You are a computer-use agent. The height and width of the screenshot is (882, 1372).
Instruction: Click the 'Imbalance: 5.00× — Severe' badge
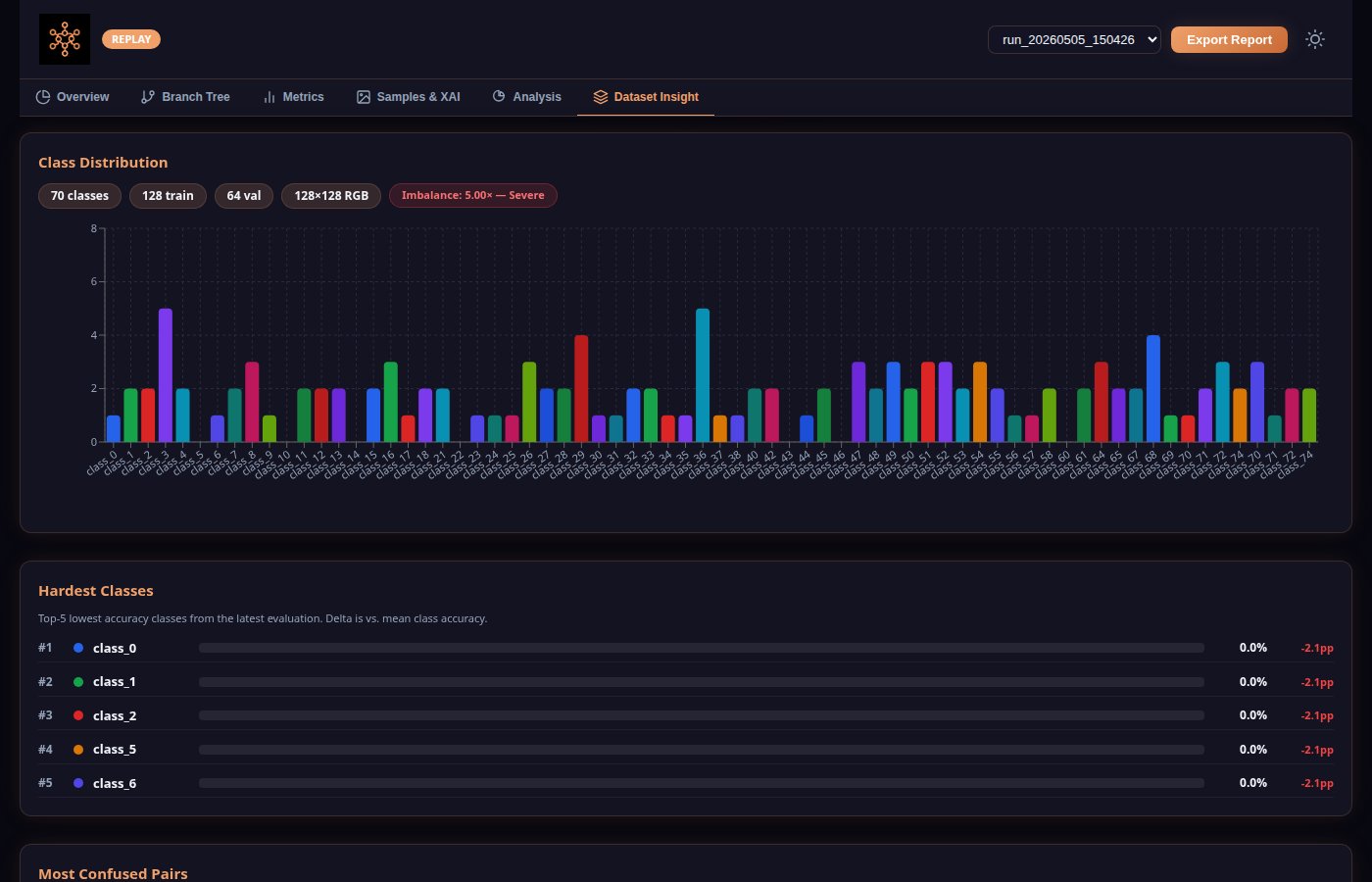(x=473, y=196)
